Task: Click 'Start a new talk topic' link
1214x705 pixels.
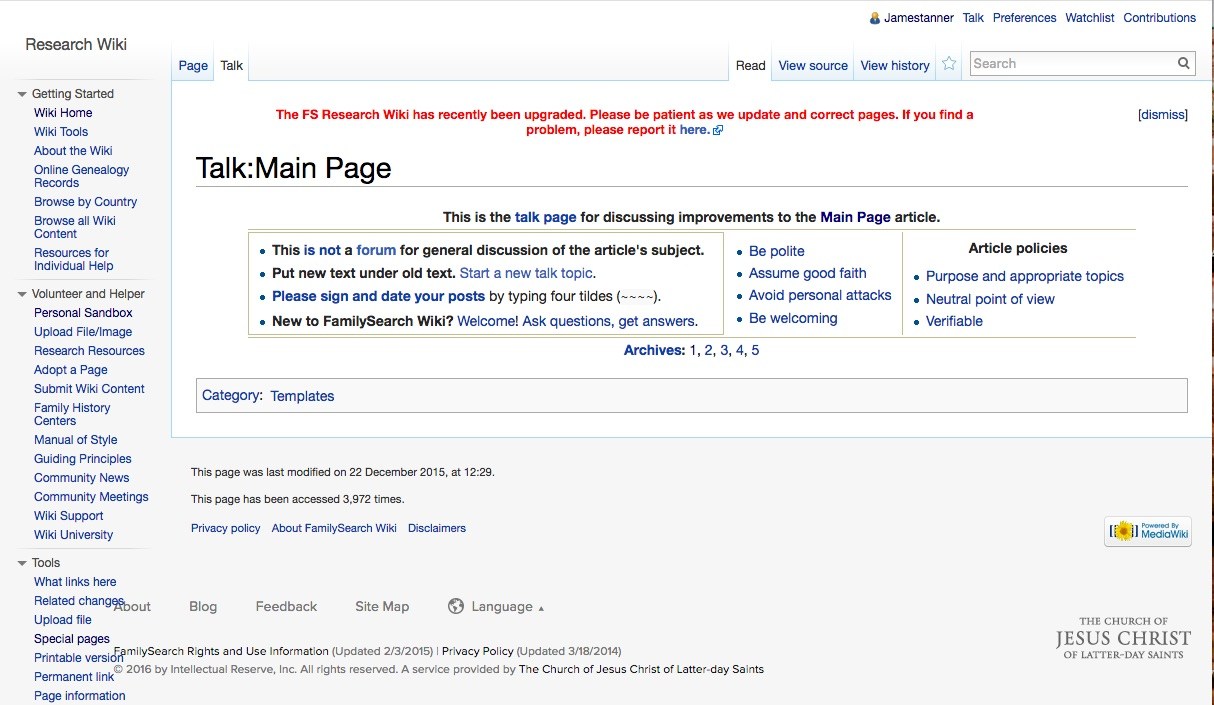Action: (x=527, y=273)
